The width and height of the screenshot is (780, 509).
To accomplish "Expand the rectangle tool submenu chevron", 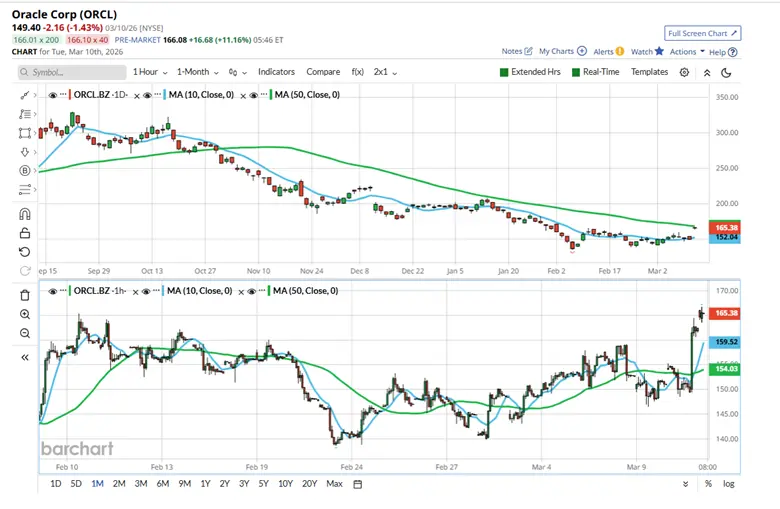I will point(35,133).
